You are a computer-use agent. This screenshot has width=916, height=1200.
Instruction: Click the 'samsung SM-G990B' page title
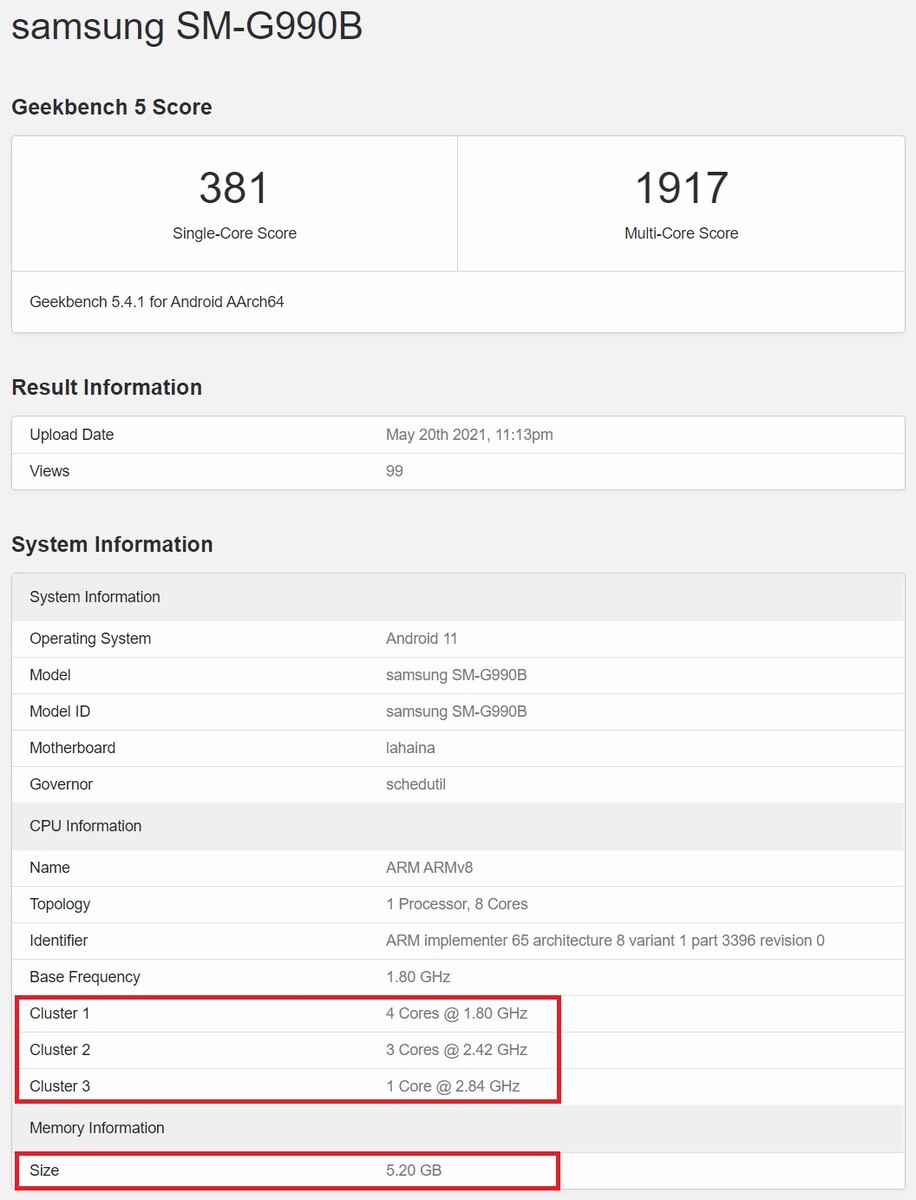click(187, 27)
